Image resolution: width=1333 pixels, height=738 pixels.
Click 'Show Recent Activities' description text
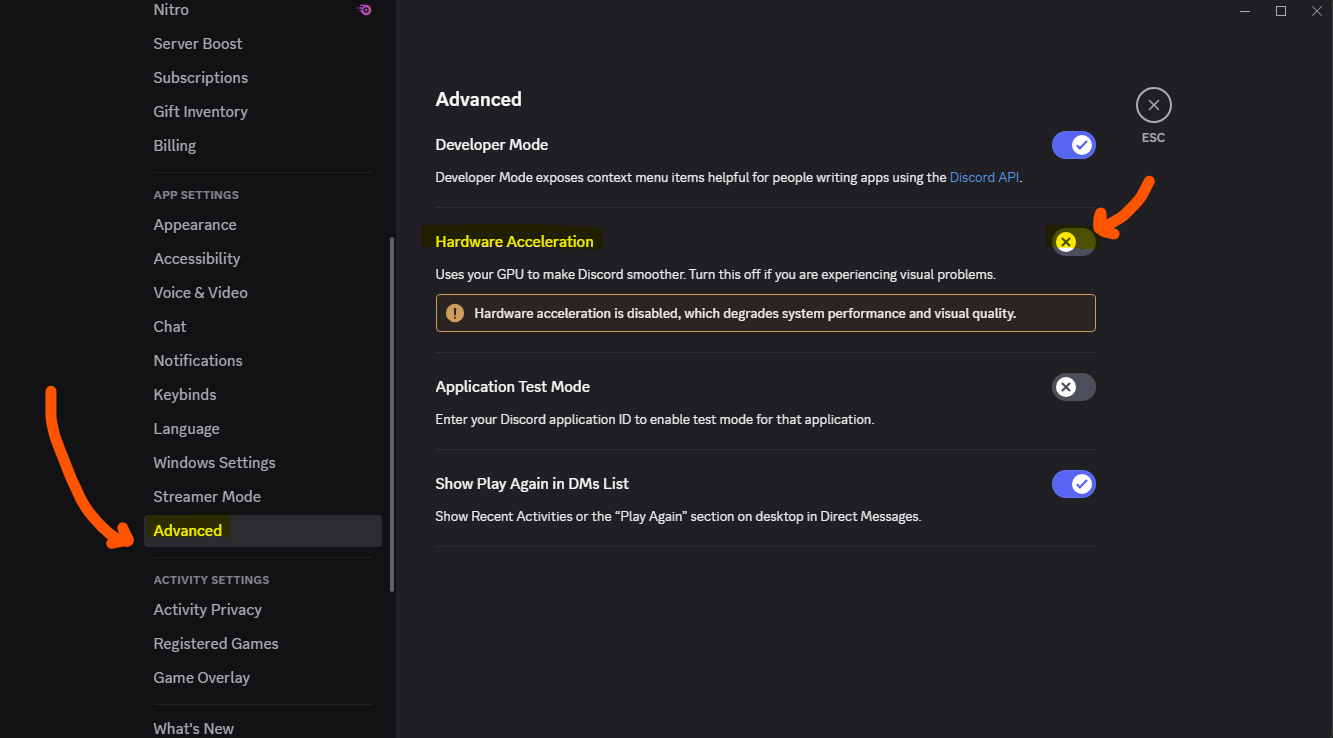678,517
